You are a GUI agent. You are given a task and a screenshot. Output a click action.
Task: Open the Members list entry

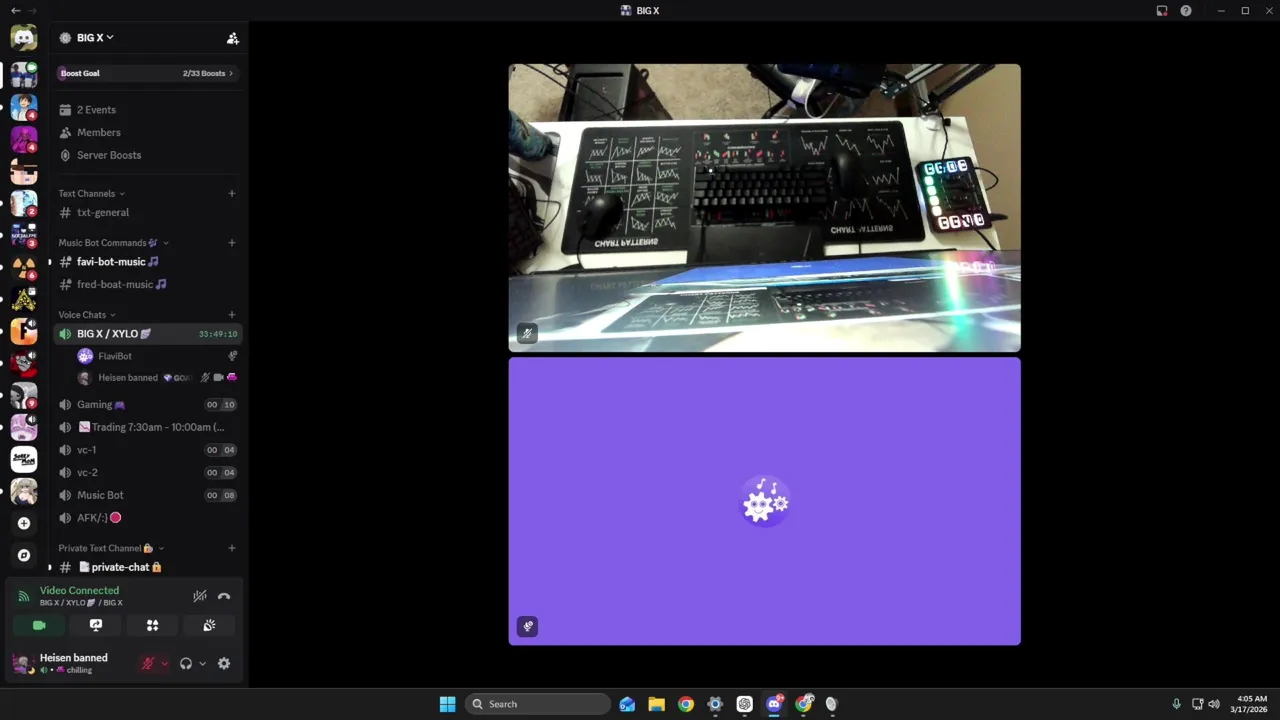148,132
